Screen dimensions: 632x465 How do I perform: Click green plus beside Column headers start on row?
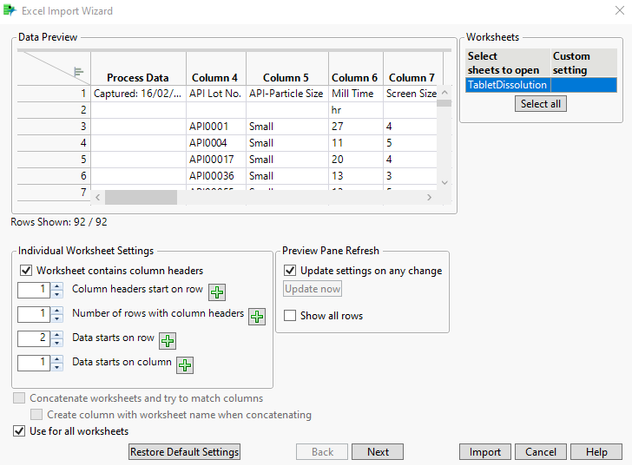click(x=218, y=292)
